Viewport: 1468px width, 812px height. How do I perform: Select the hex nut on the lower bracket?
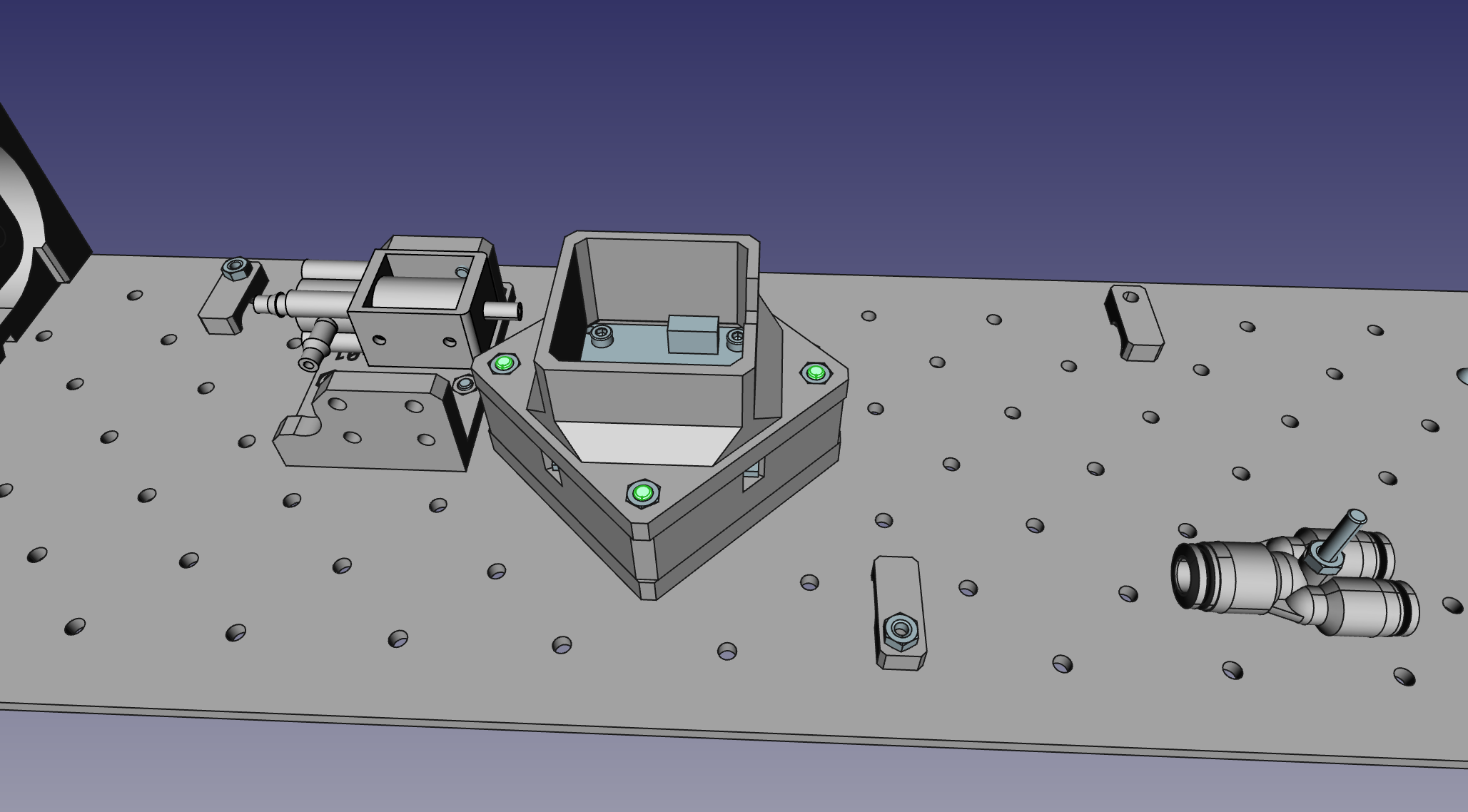900,631
